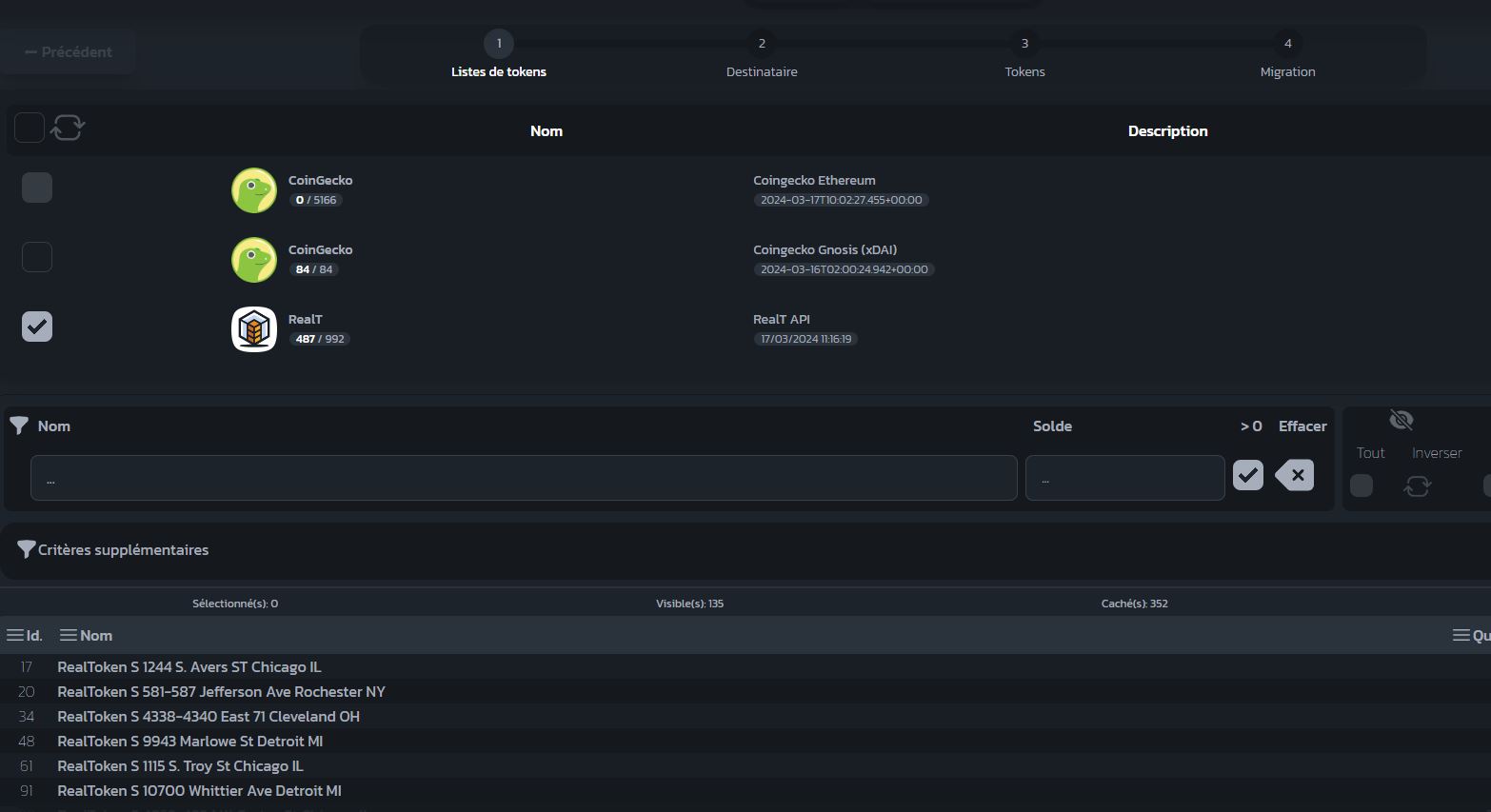Screen dimensions: 1491x812
Task: Focus the Solde filter input field
Action: [1124, 478]
